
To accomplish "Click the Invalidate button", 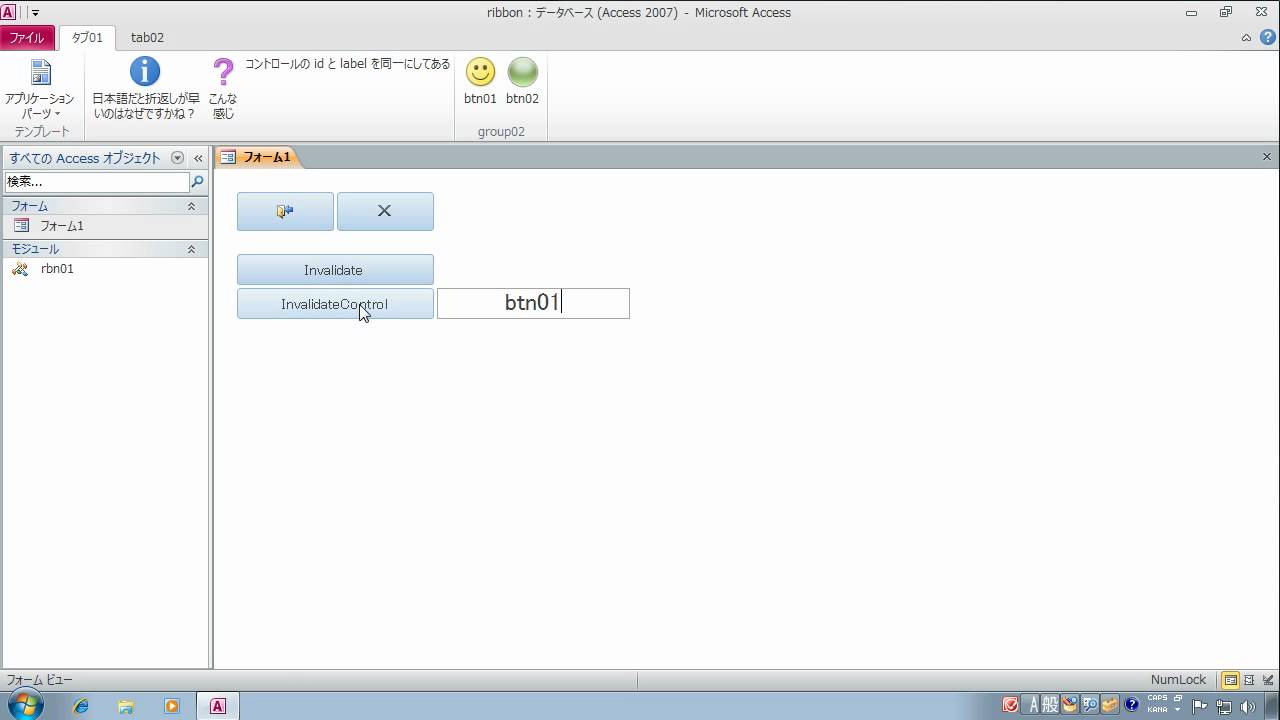I will coord(335,270).
